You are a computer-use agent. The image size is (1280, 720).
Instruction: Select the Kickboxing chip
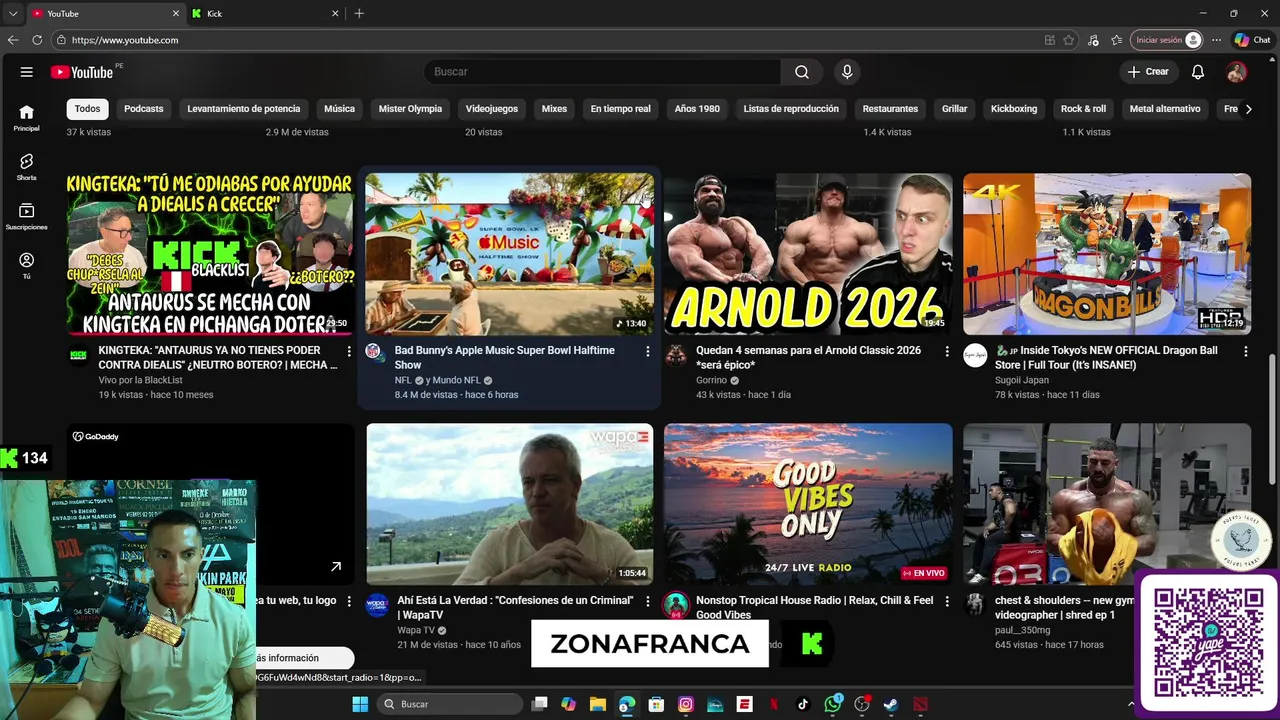(x=1014, y=109)
